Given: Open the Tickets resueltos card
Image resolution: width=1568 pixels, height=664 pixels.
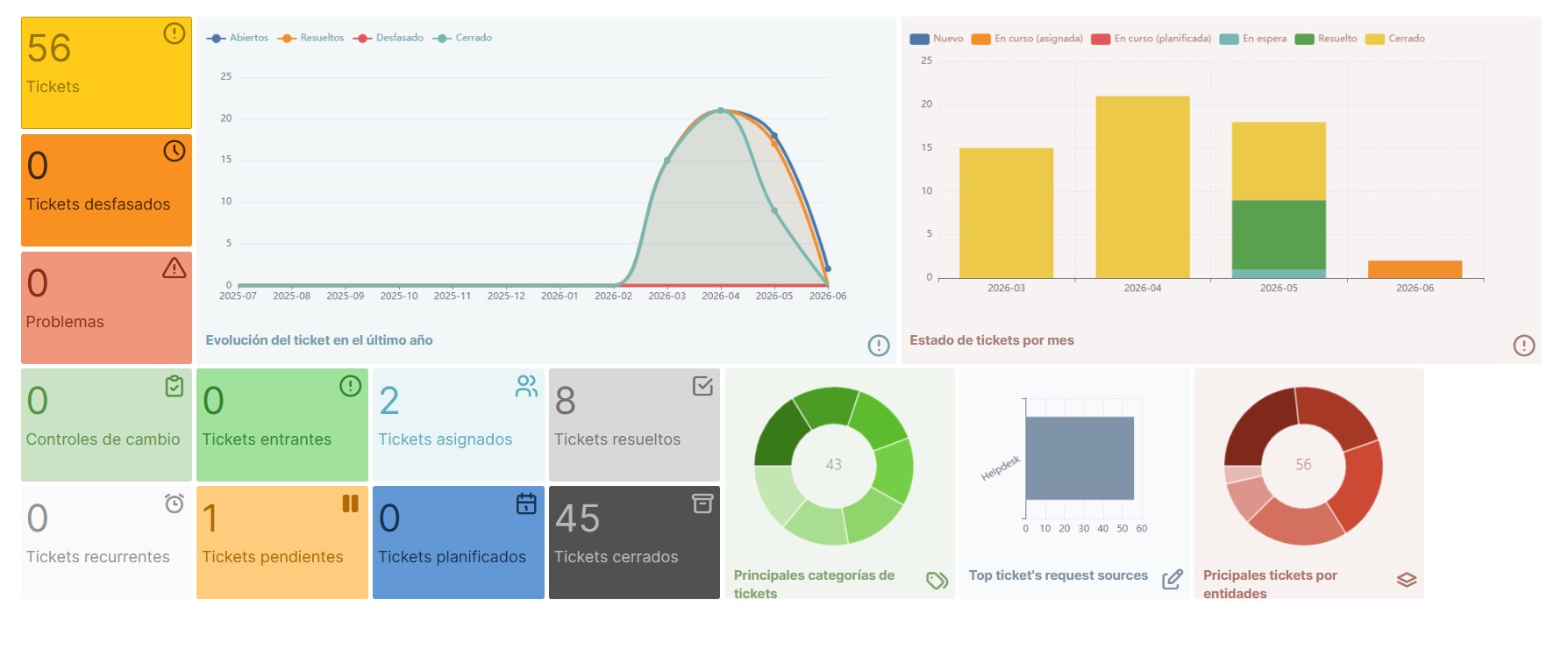Looking at the screenshot, I should (x=634, y=425).
